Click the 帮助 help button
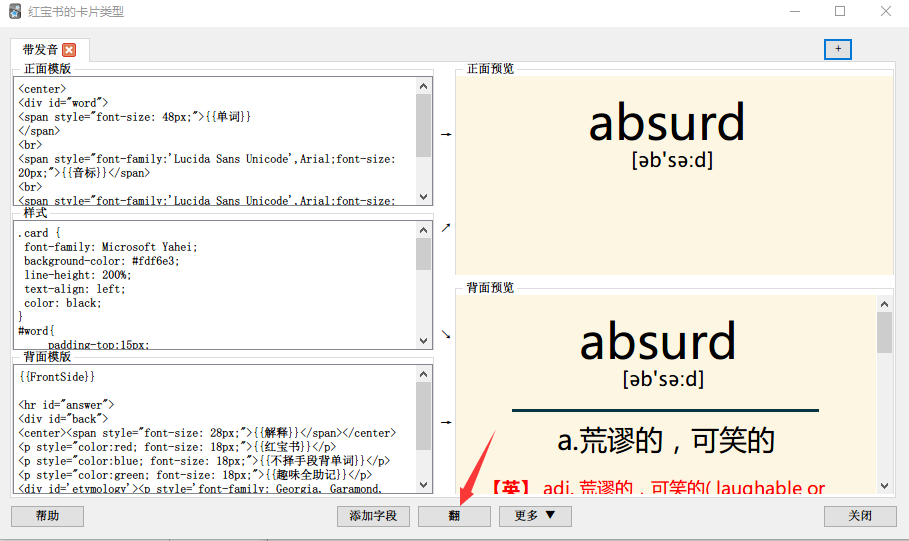 tap(47, 516)
